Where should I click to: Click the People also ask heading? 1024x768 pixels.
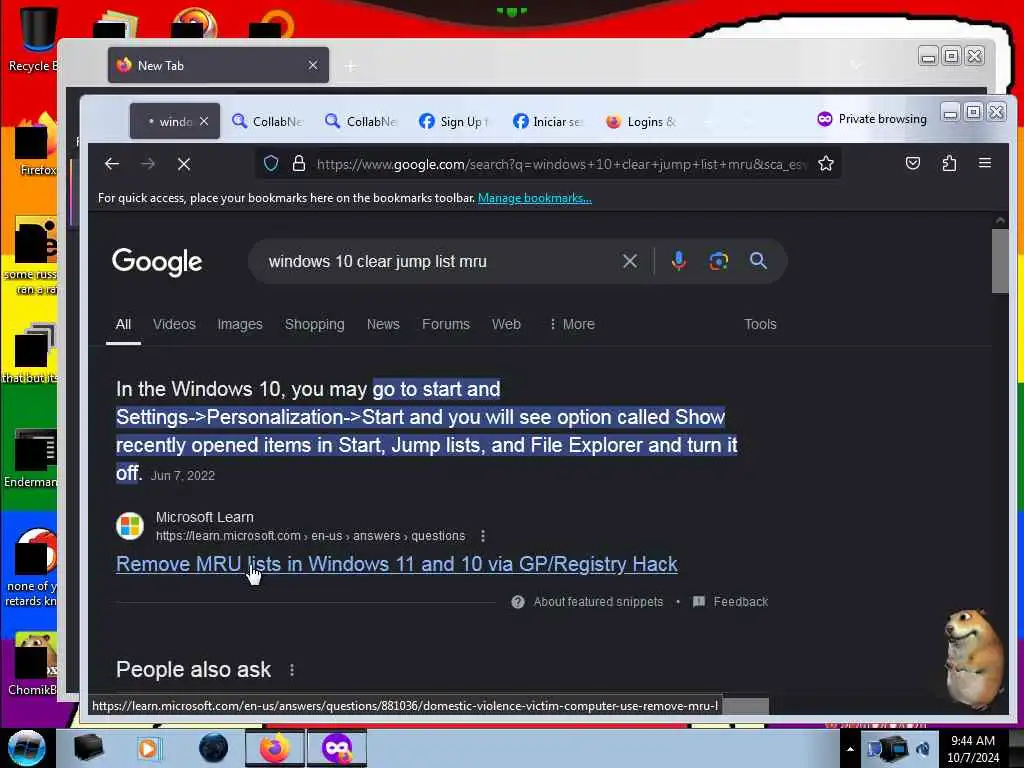click(193, 670)
